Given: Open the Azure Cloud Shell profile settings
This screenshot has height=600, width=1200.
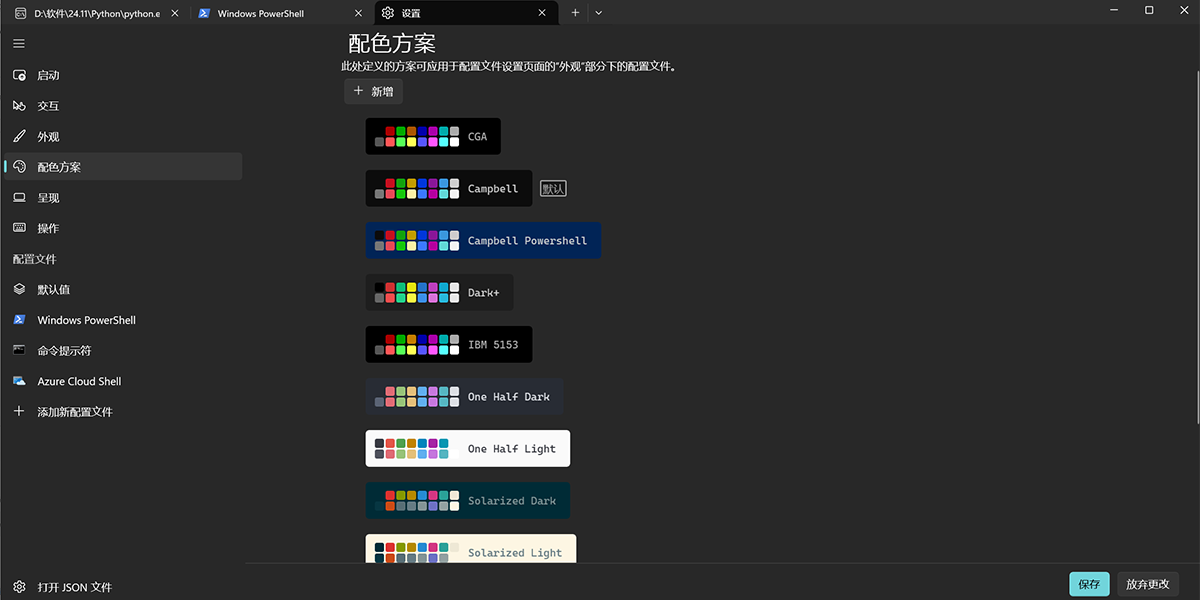Looking at the screenshot, I should pyautogui.click(x=79, y=381).
